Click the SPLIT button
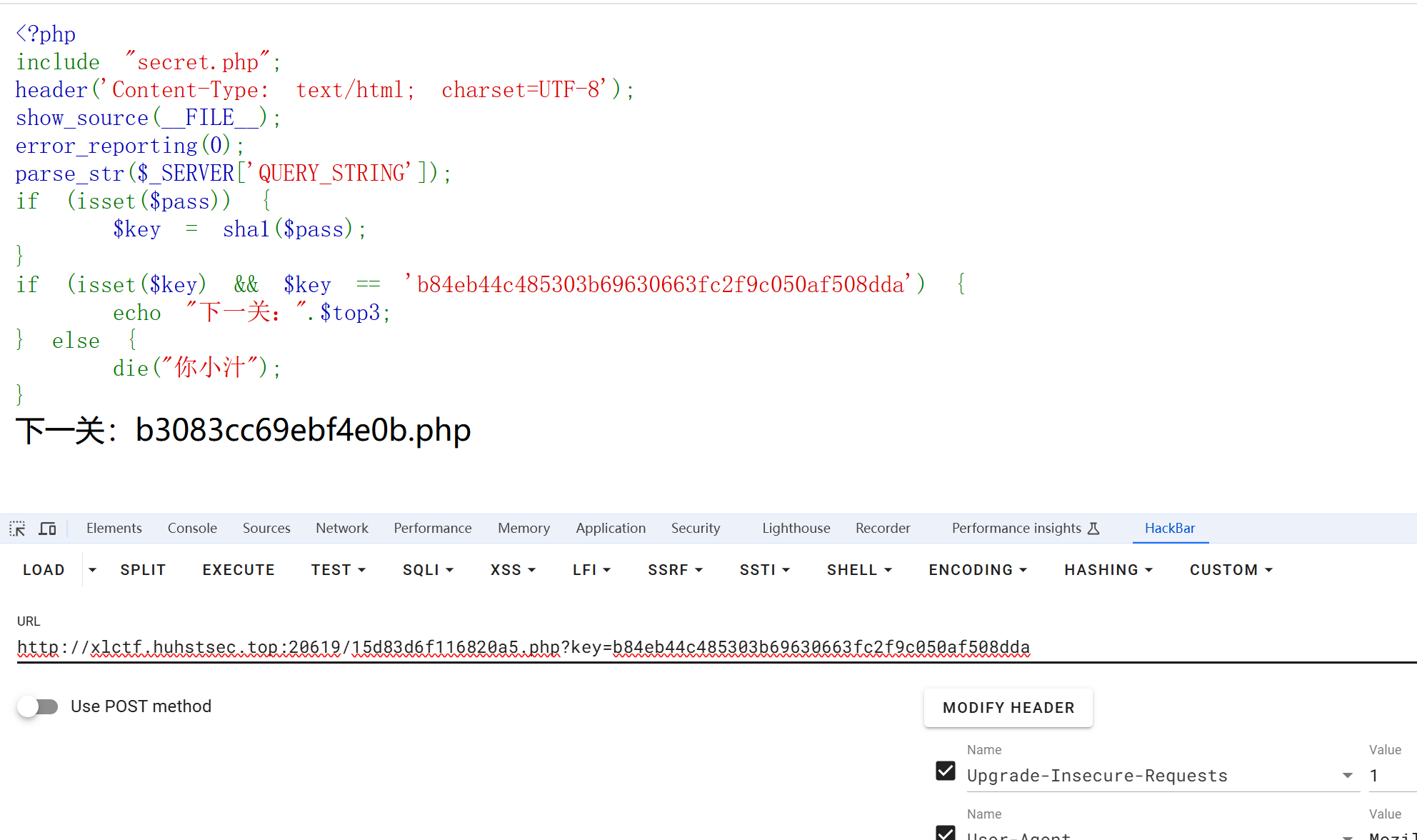Screen dimensions: 1417x840 (143, 570)
